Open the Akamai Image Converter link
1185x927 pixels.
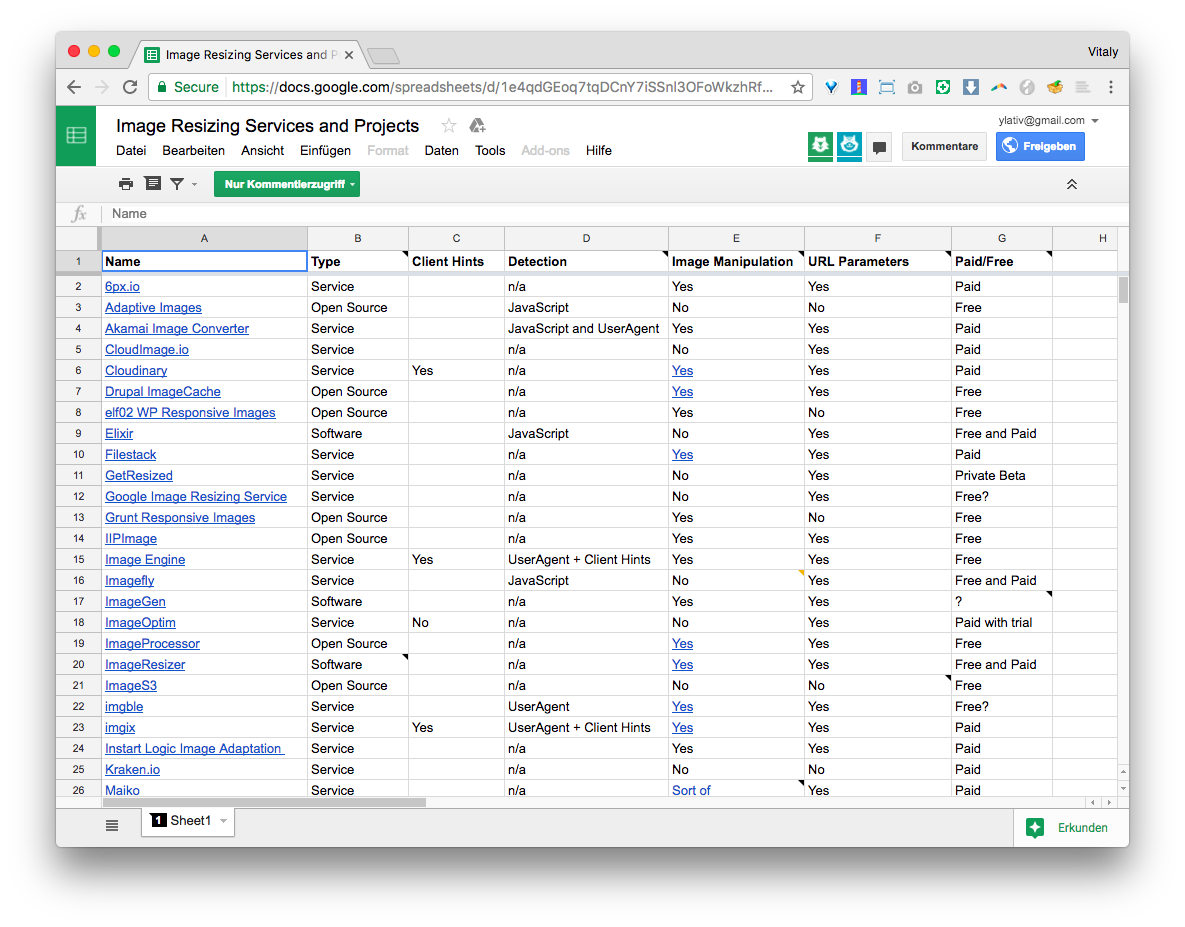(x=177, y=329)
